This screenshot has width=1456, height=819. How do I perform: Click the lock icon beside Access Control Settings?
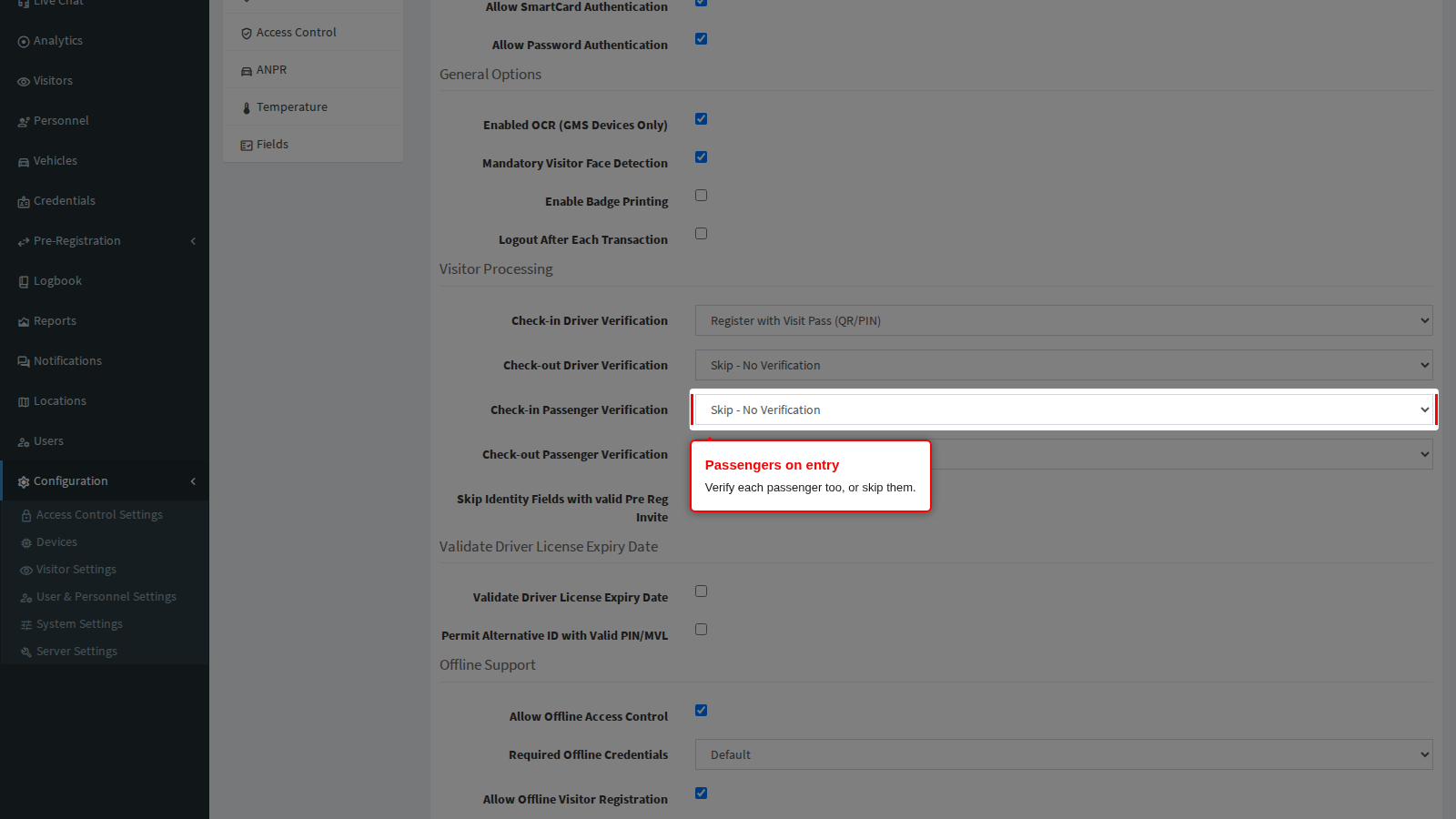point(26,516)
